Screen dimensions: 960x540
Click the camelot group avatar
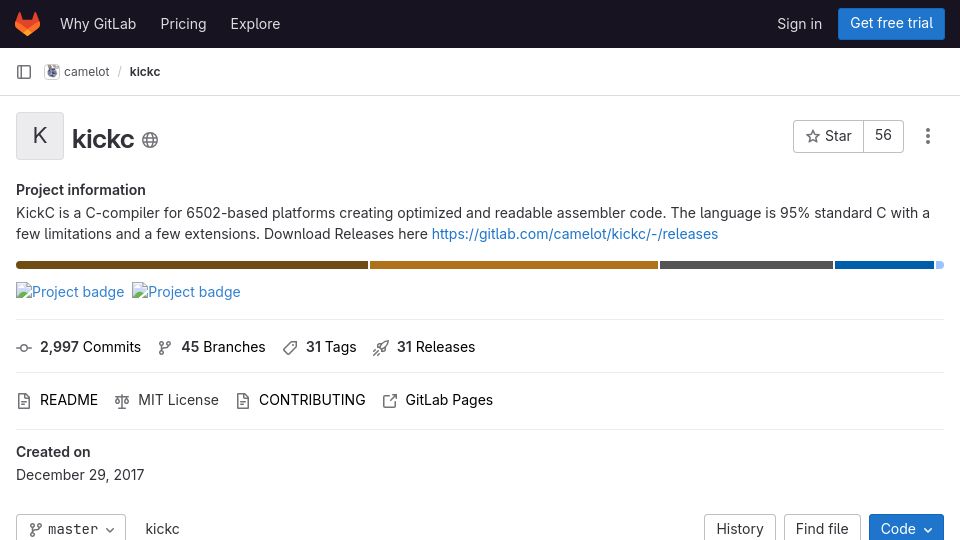tap(52, 72)
